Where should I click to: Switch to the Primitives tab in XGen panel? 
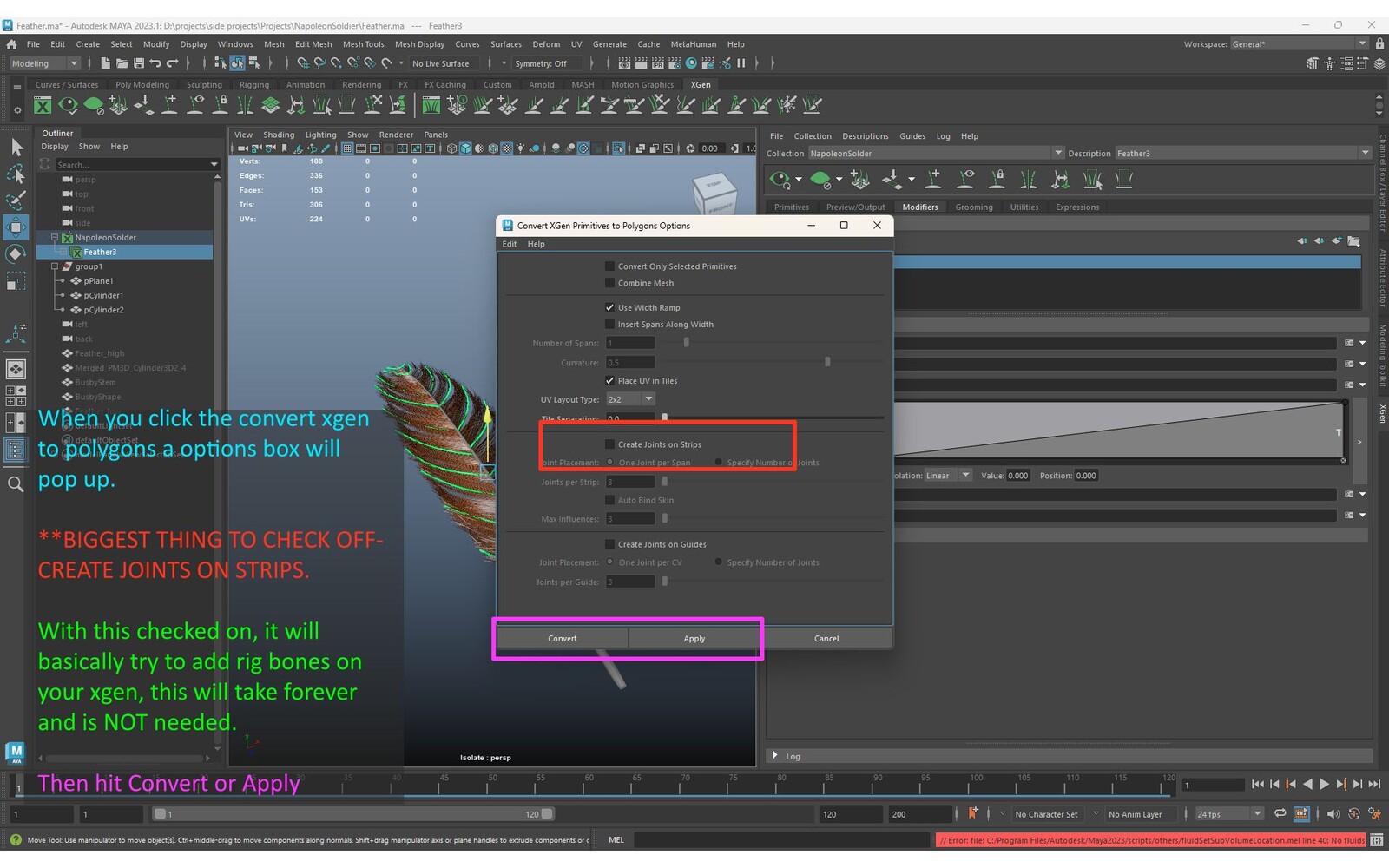(792, 207)
